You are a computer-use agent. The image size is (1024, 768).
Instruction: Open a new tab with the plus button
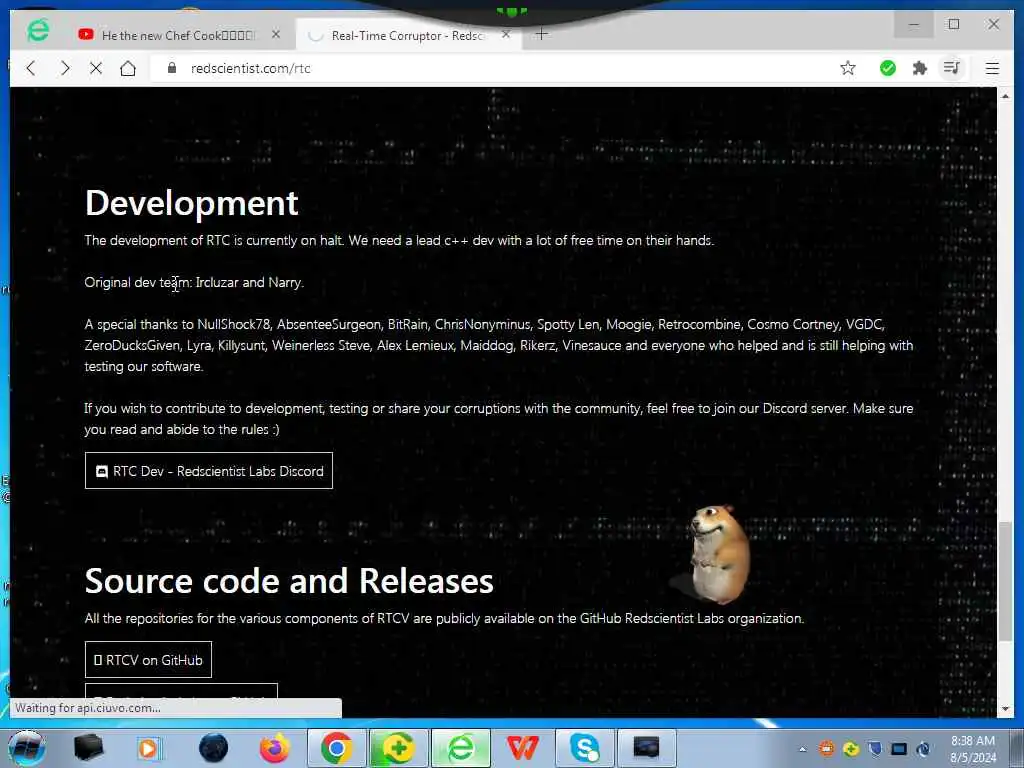[541, 35]
